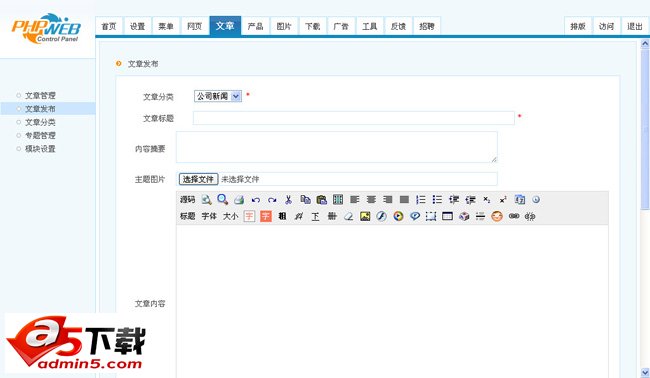
Task: Open the text color picker
Action: coord(249,216)
